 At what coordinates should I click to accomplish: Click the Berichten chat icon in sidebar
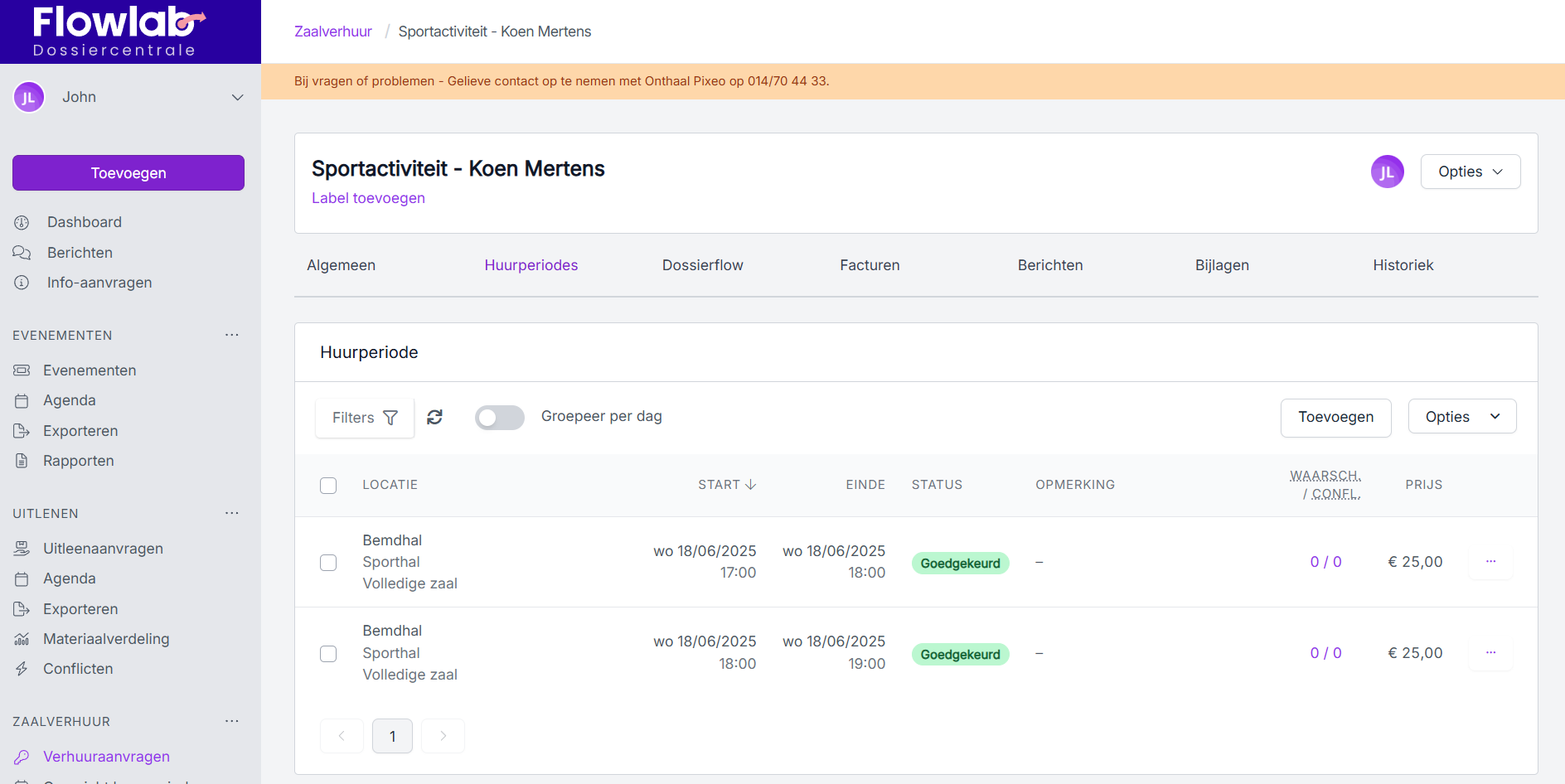point(22,253)
